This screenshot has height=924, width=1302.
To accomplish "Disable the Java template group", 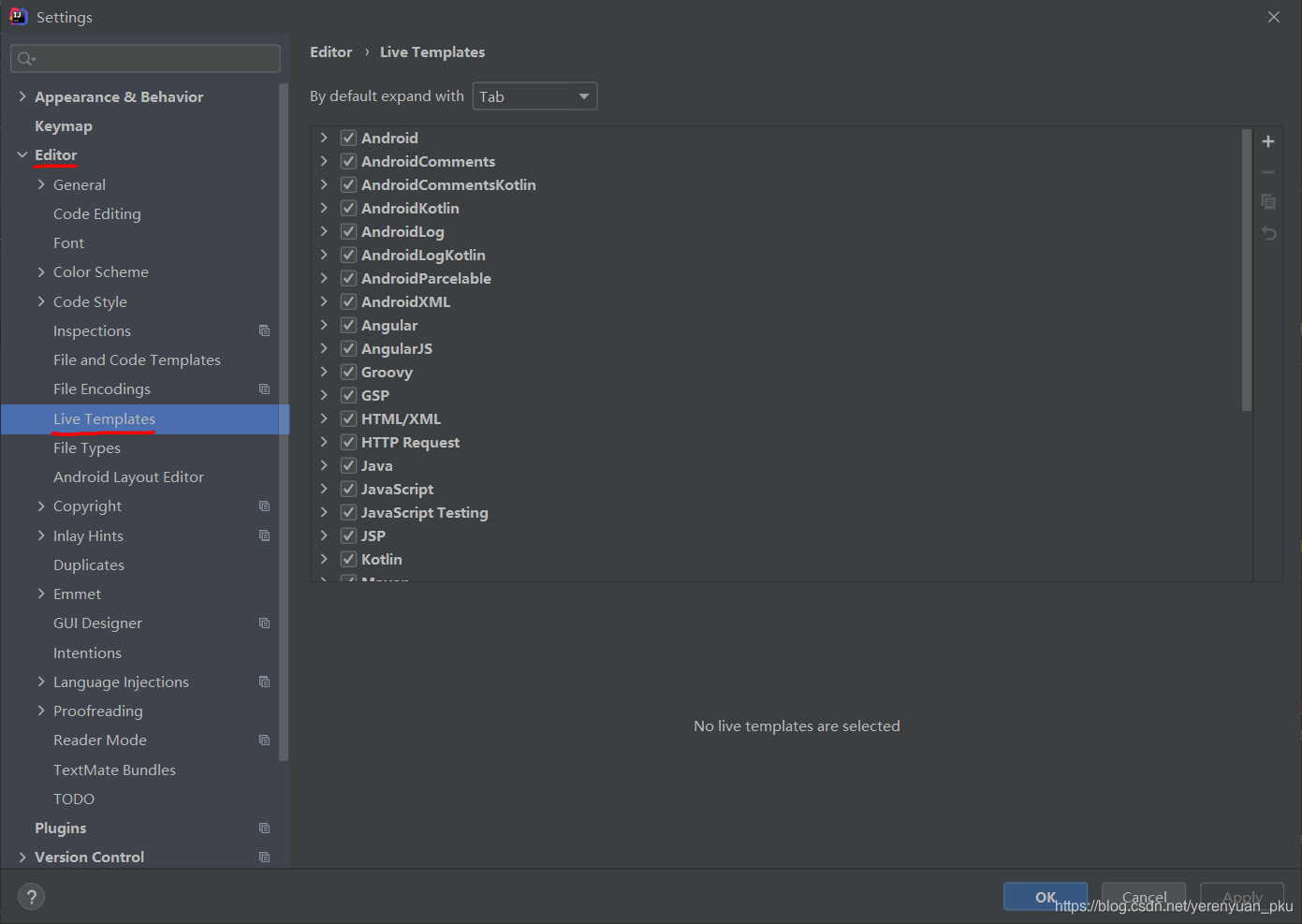I will (x=348, y=465).
